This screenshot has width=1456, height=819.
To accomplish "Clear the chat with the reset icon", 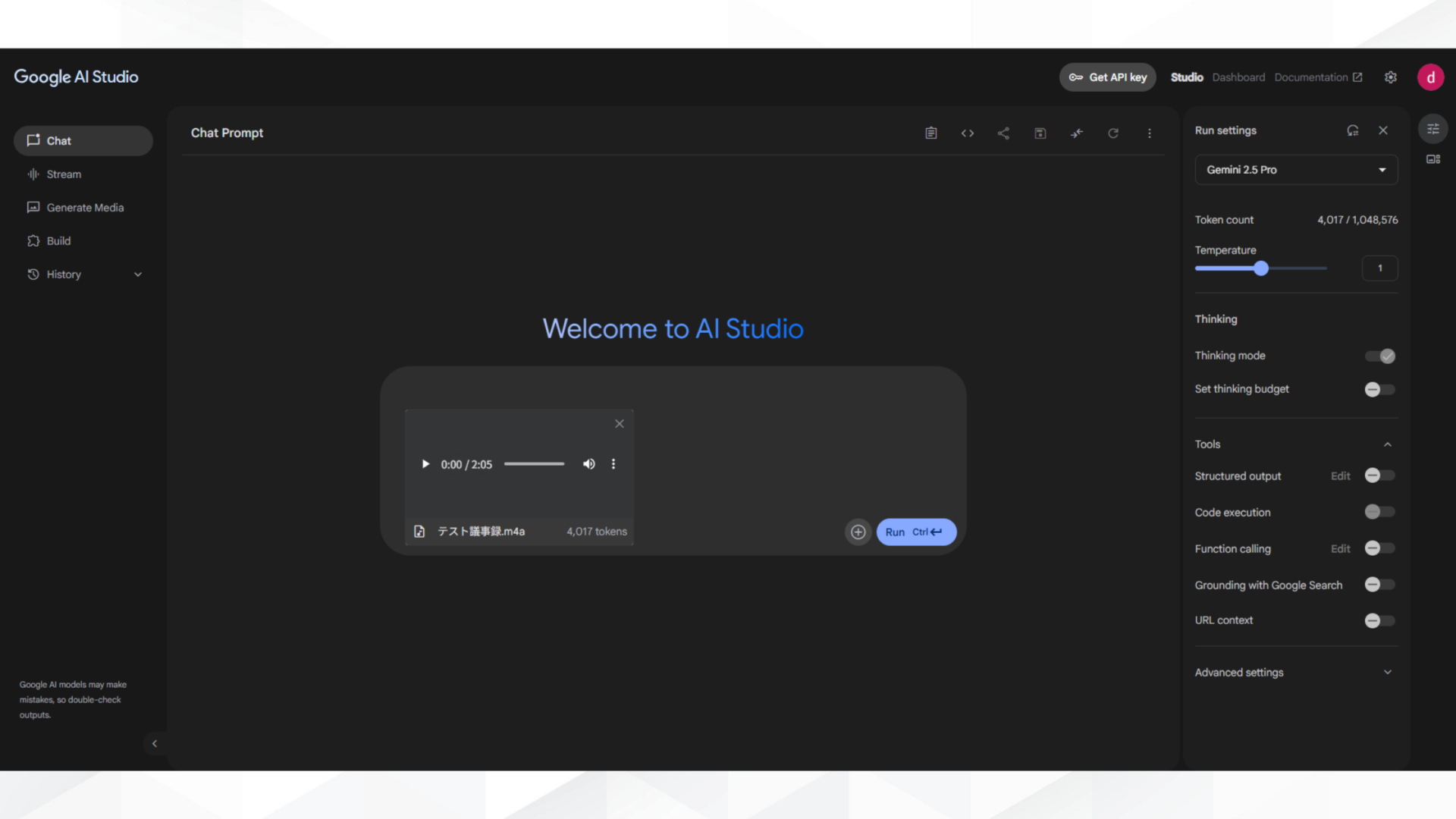I will pos(1113,133).
